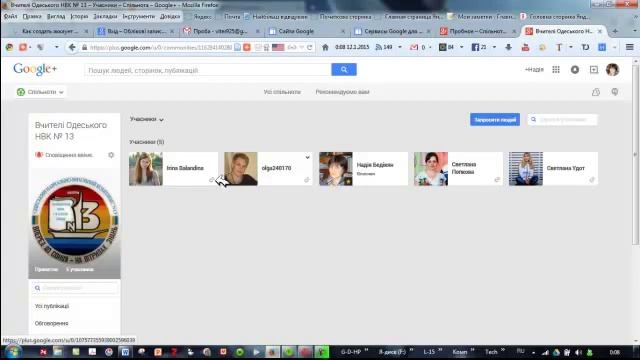Click the Facebook toolbar icon

[x=475, y=47]
